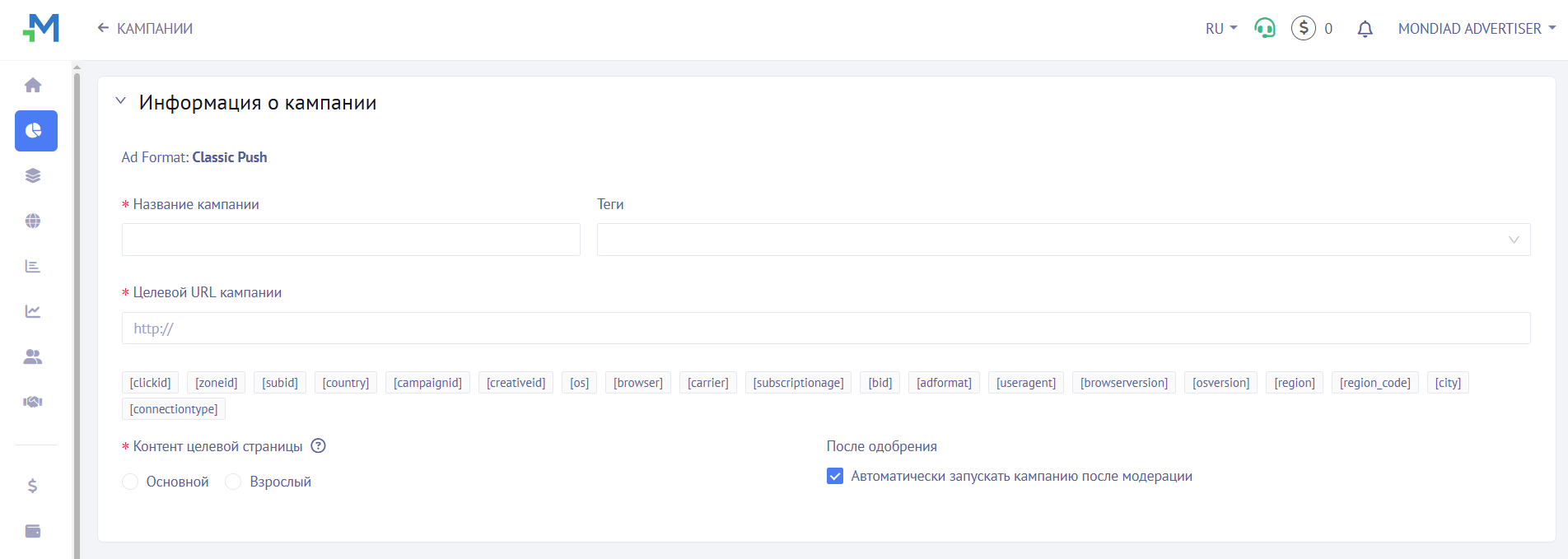The height and width of the screenshot is (559, 1568).
Task: Open the MONDIAD ADVERTISER account menu
Action: click(x=1476, y=29)
